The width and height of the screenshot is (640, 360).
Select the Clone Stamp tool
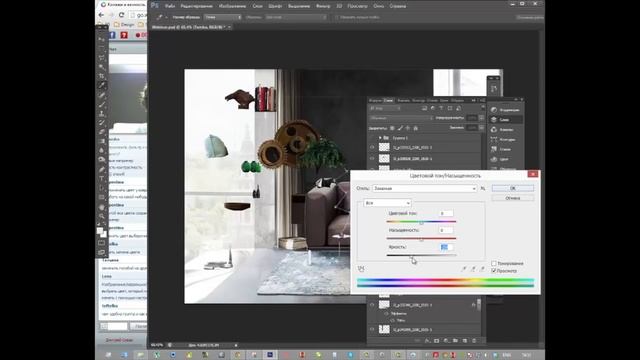coord(102,113)
